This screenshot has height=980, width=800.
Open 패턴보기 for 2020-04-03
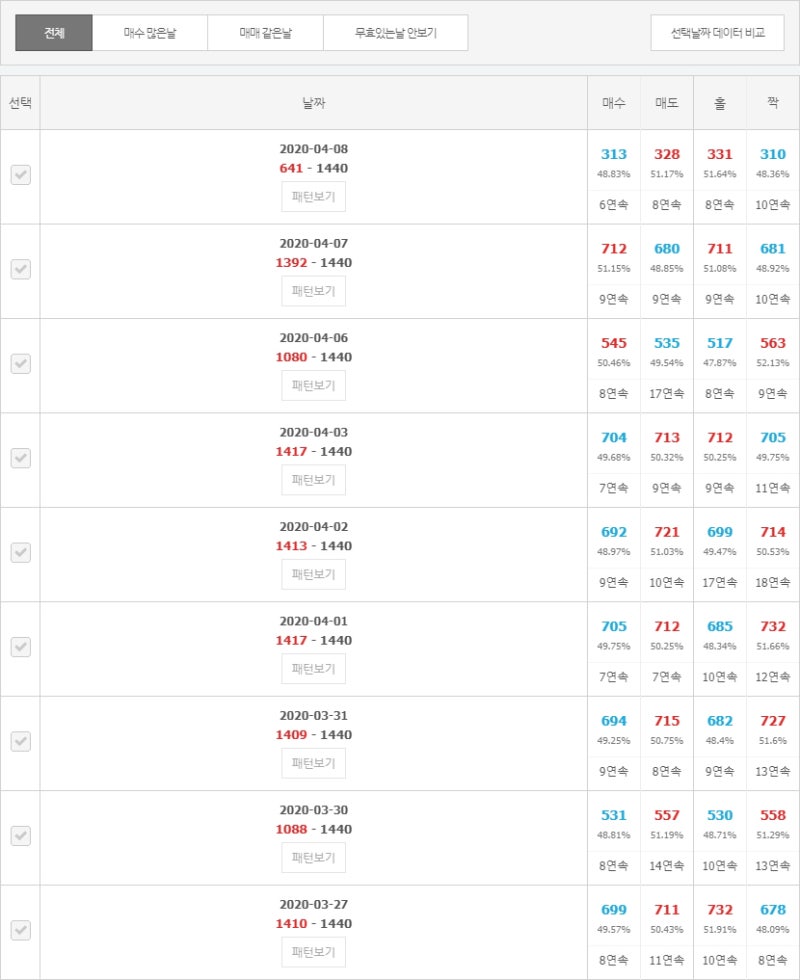point(313,480)
